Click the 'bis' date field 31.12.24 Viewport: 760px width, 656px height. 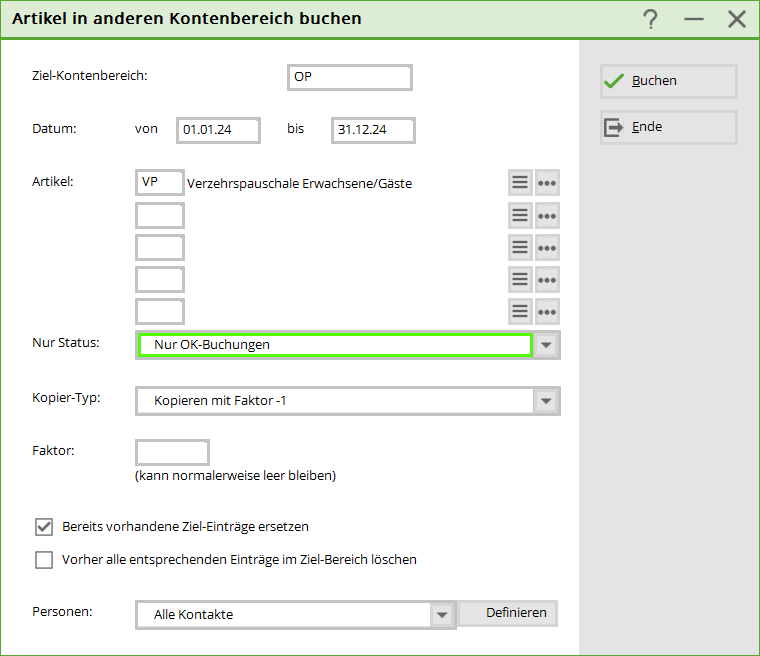click(372, 130)
